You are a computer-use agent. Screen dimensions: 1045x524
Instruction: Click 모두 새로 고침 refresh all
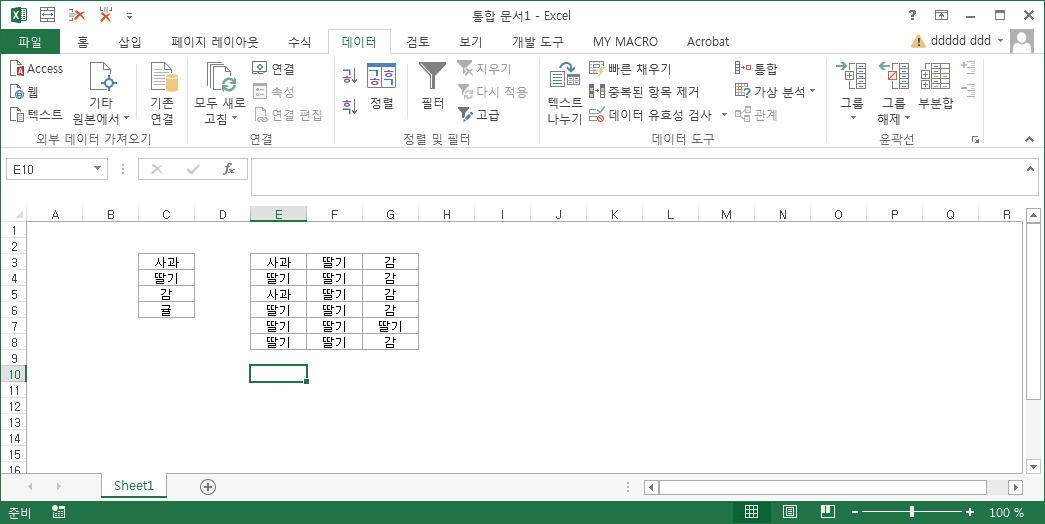click(219, 93)
